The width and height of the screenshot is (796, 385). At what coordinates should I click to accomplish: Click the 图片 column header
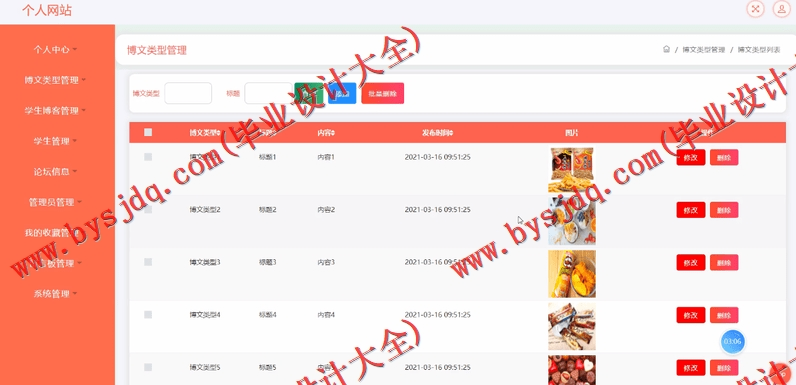click(572, 133)
